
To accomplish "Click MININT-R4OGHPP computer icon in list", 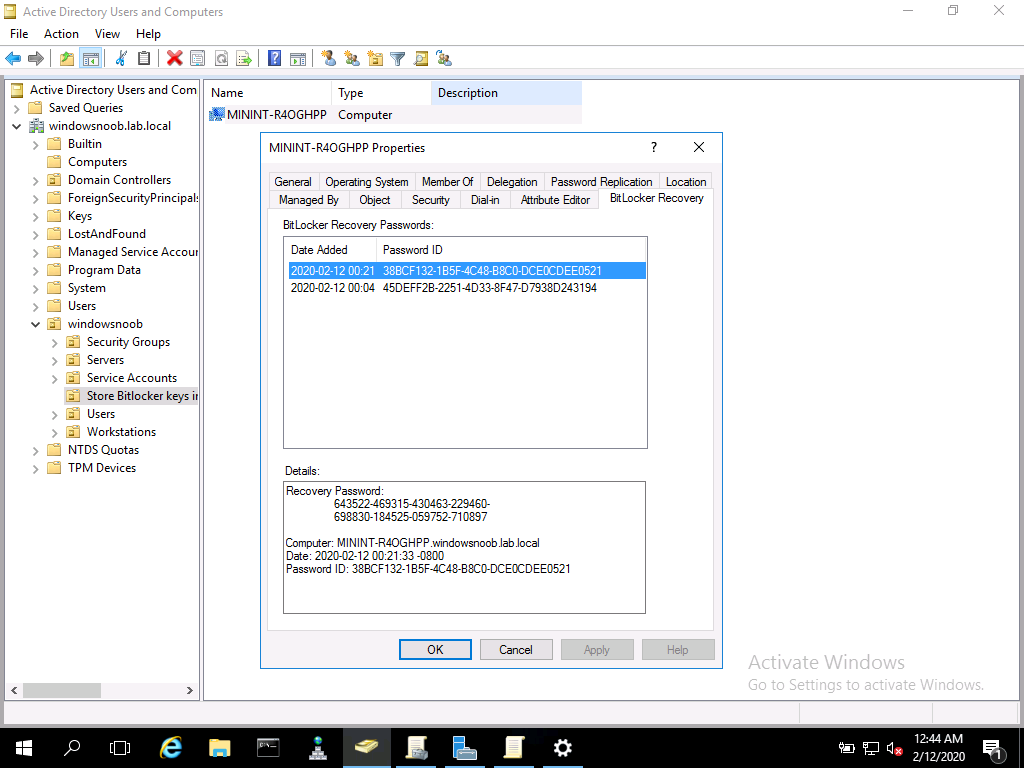I will (216, 114).
